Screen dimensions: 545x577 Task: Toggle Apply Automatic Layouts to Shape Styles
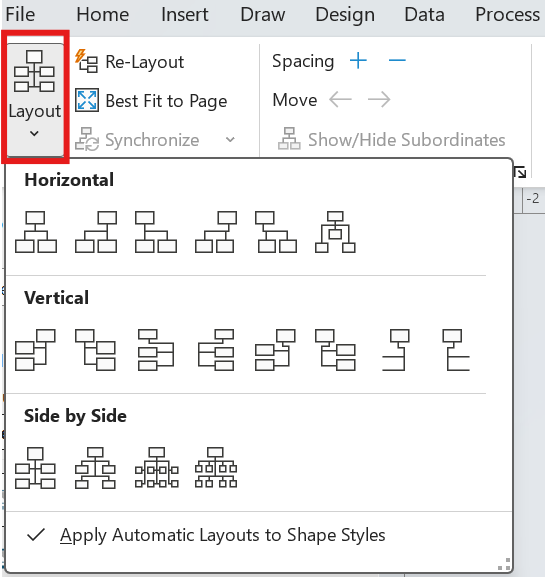259,535
